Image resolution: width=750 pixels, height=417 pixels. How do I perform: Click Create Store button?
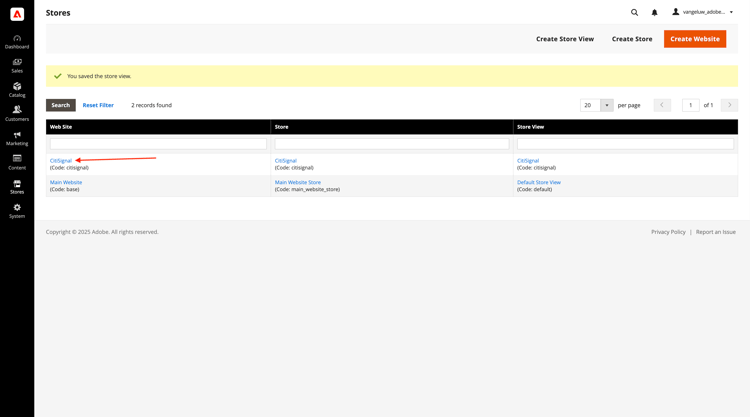tap(632, 39)
